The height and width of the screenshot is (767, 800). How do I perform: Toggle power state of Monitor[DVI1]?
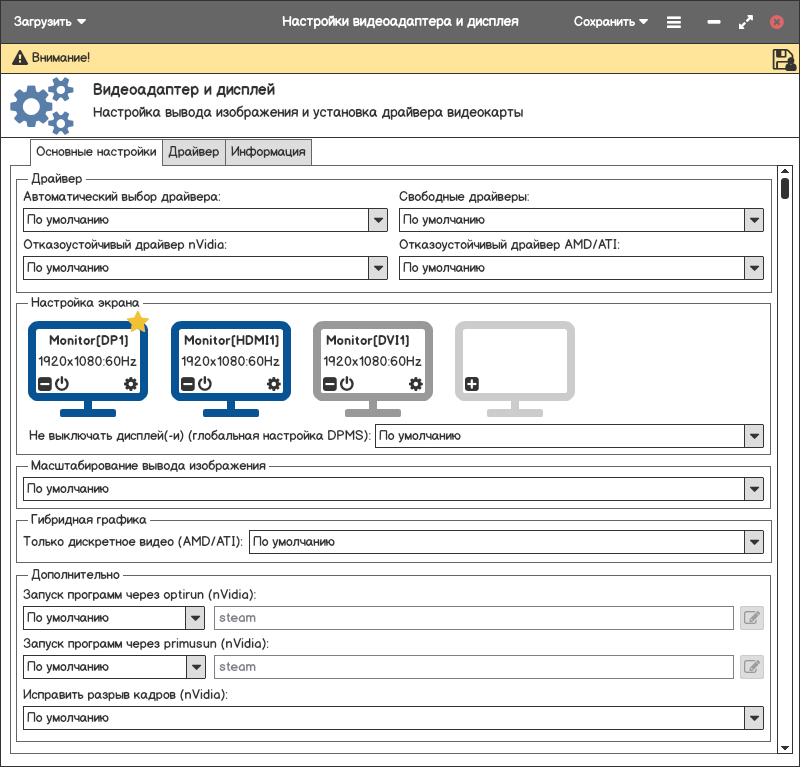(347, 384)
